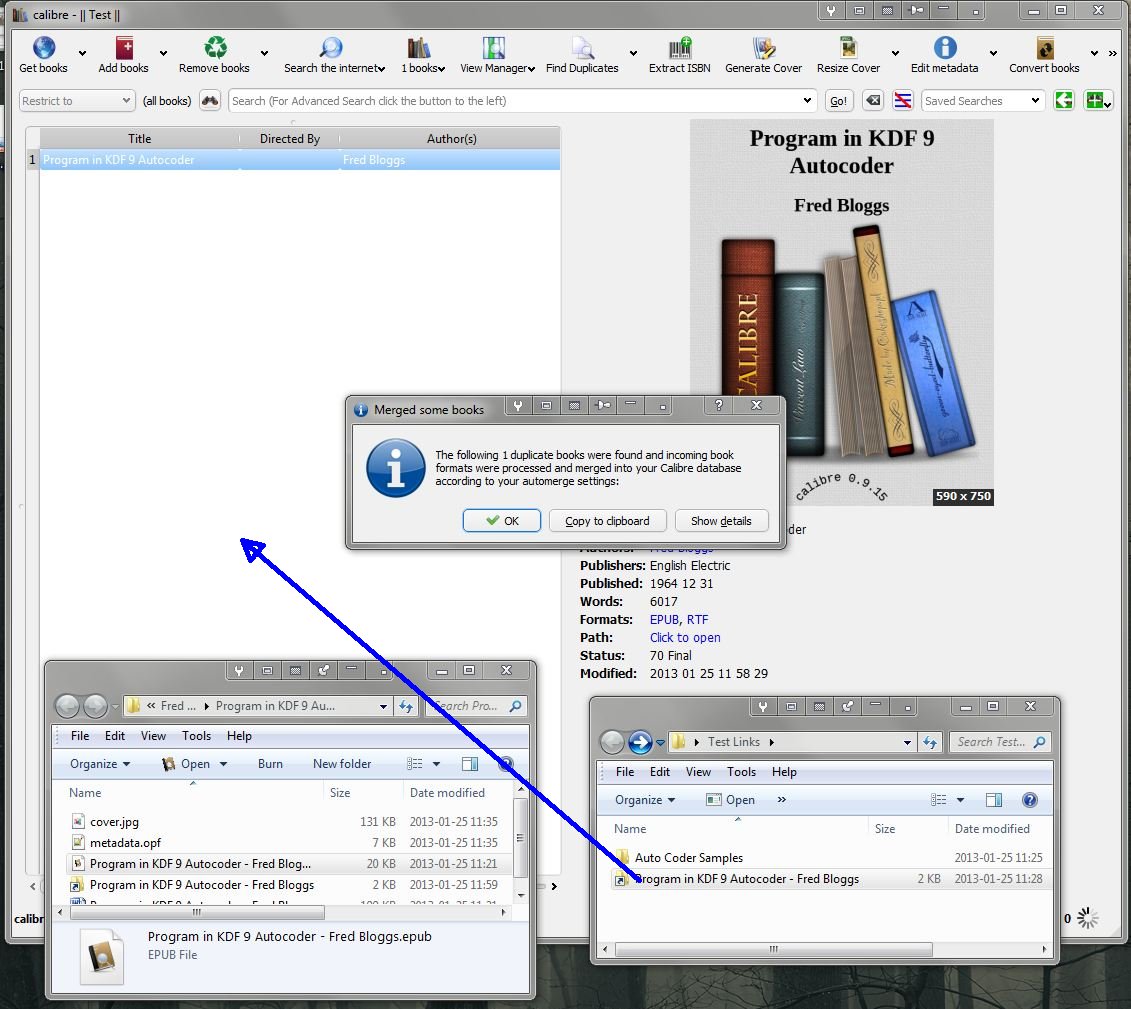Click Burn in Fred explorer window
The width and height of the screenshot is (1131, 1009).
point(270,764)
